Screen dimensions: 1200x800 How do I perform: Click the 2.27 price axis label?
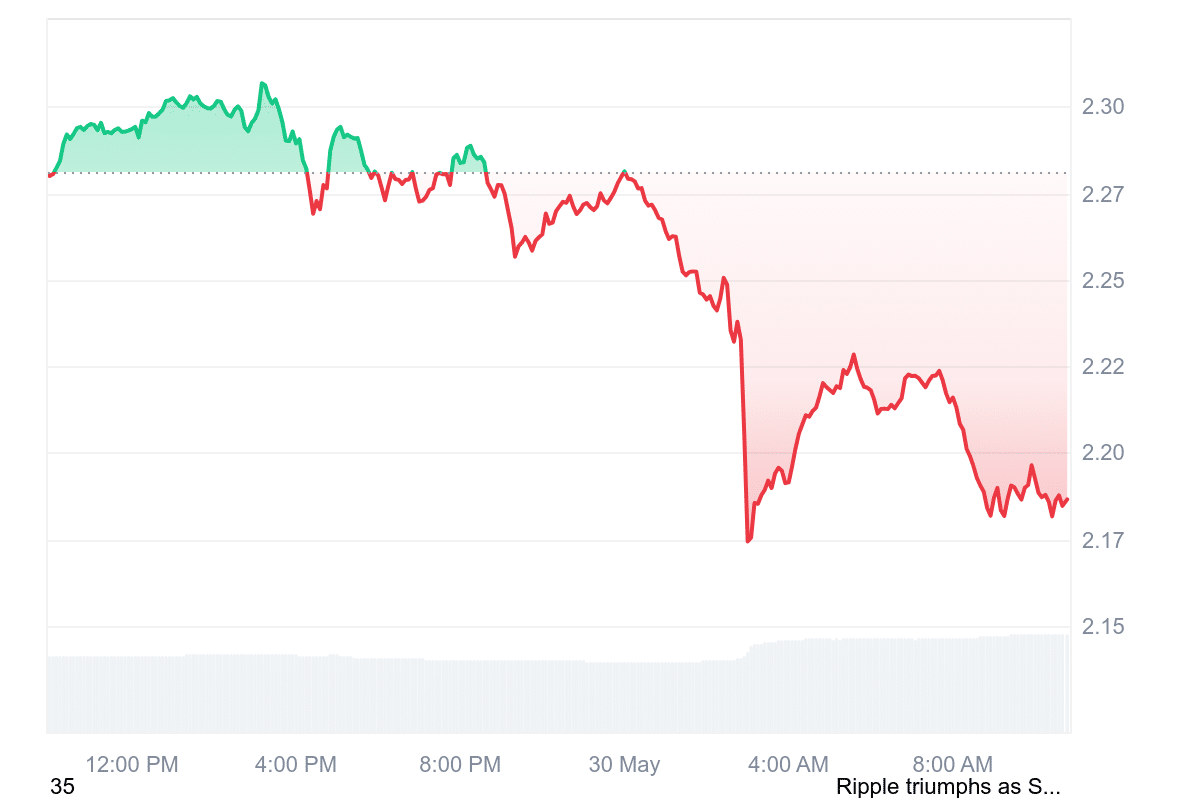click(1104, 194)
